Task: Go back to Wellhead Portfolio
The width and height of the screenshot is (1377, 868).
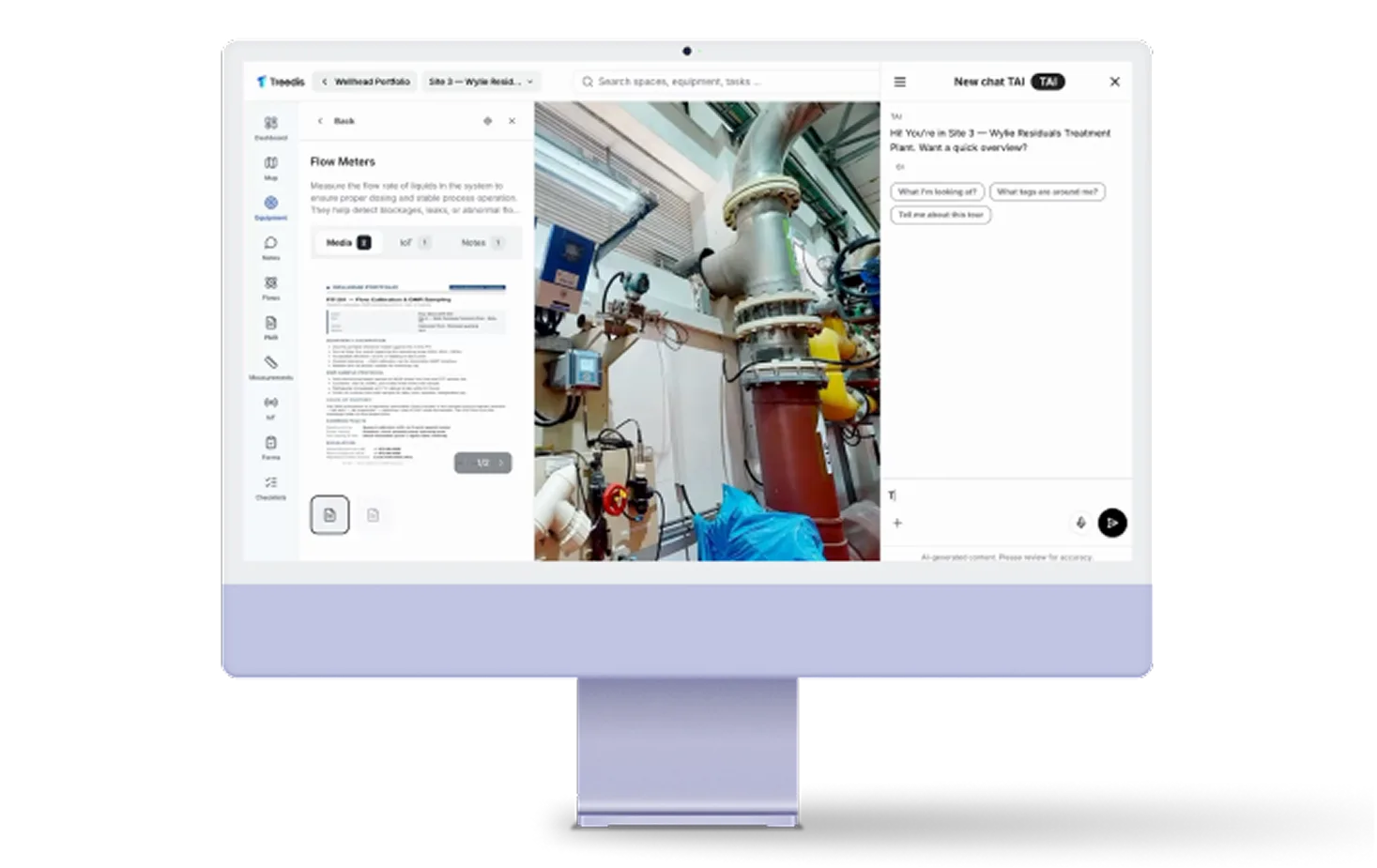Action: coord(365,82)
